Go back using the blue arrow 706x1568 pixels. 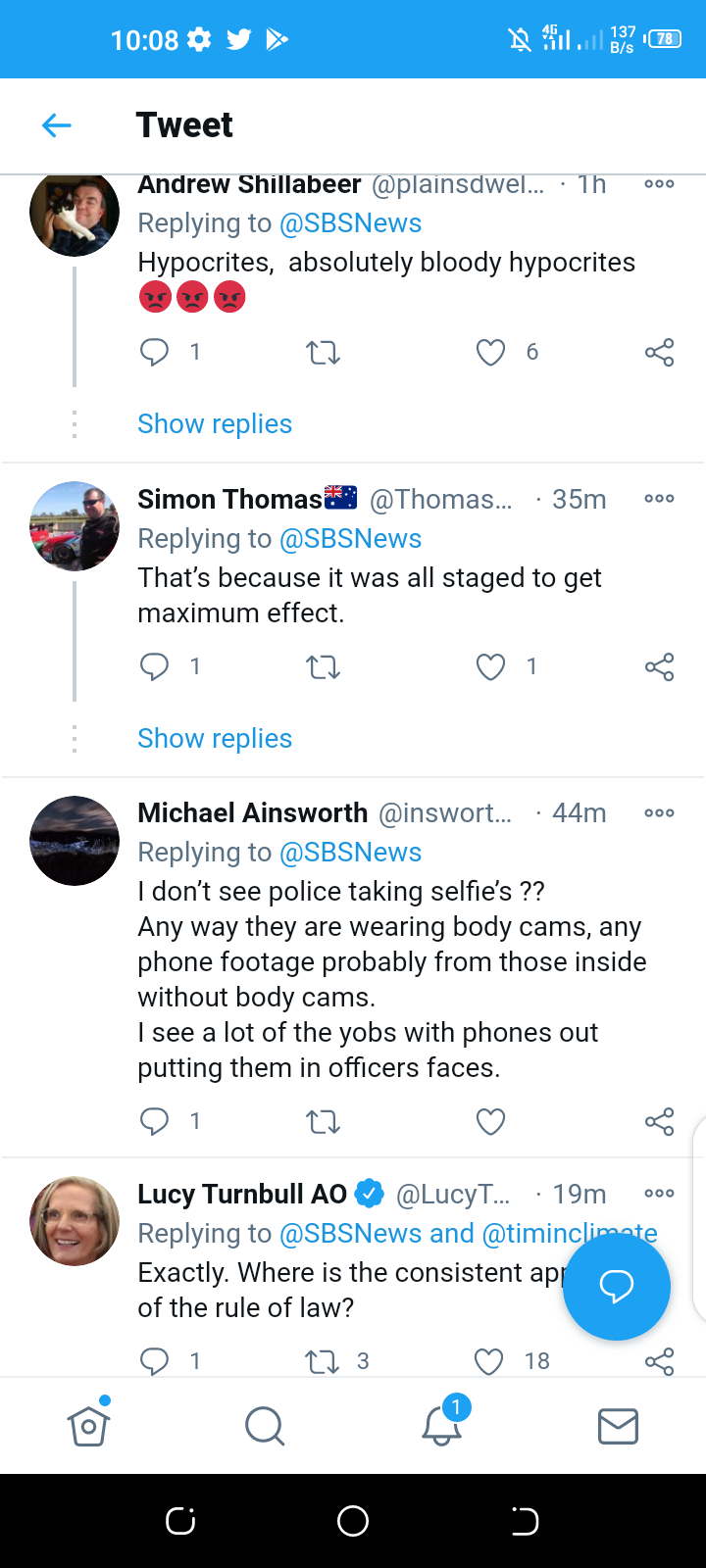[57, 125]
